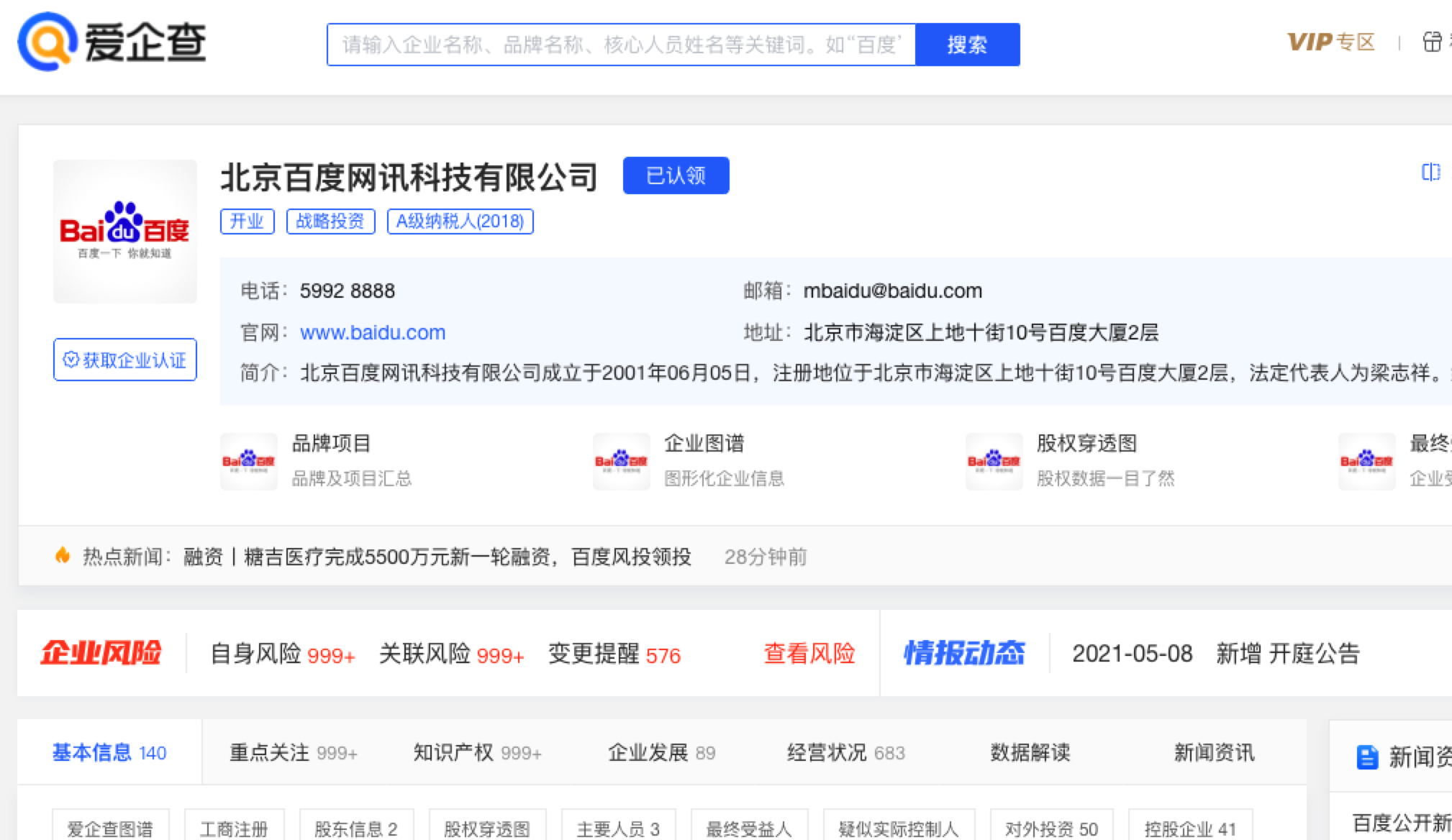1452x840 pixels.
Task: Click the 28分钟前 timestamp
Action: pyautogui.click(x=766, y=557)
